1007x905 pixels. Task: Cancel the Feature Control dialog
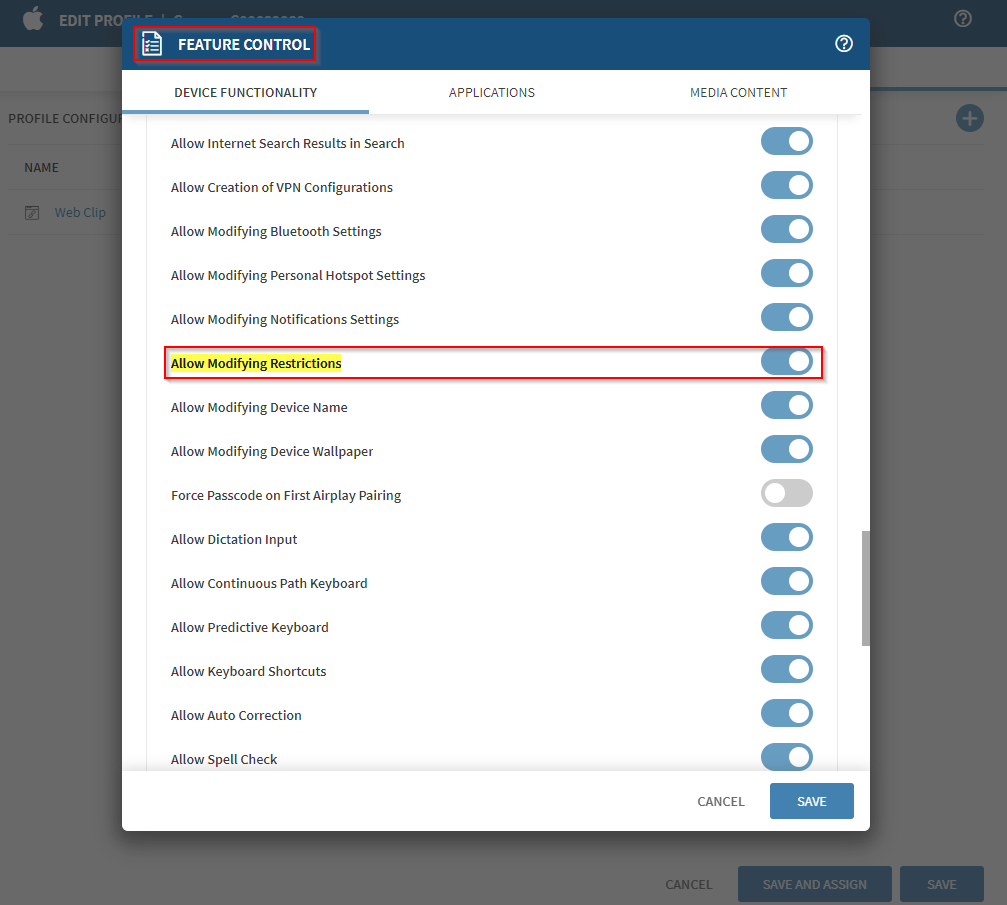click(720, 801)
